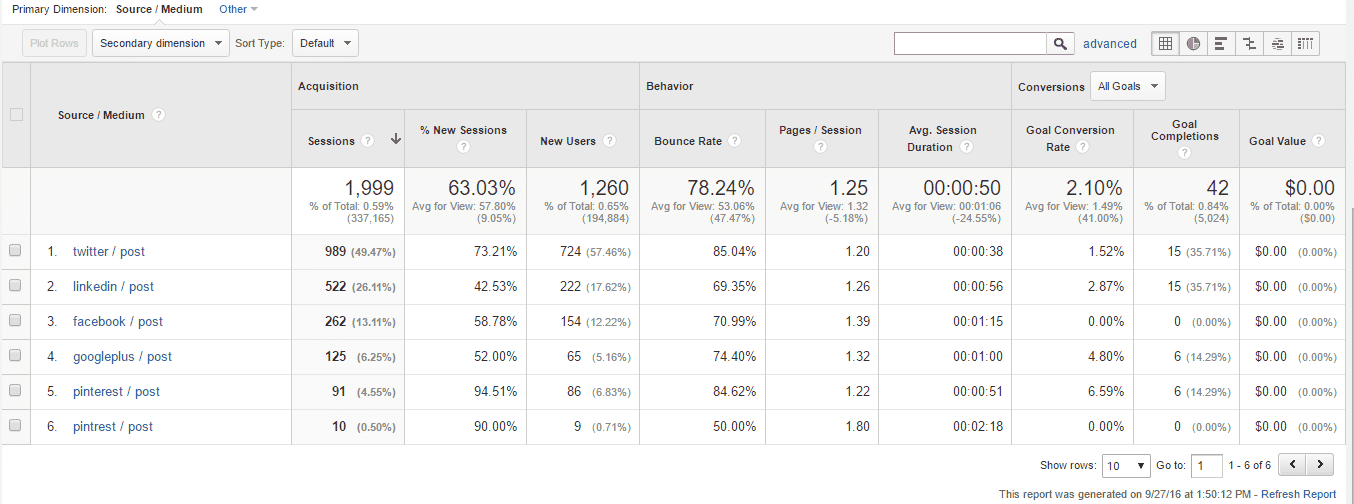Select the bar chart Performance view

click(1221, 43)
